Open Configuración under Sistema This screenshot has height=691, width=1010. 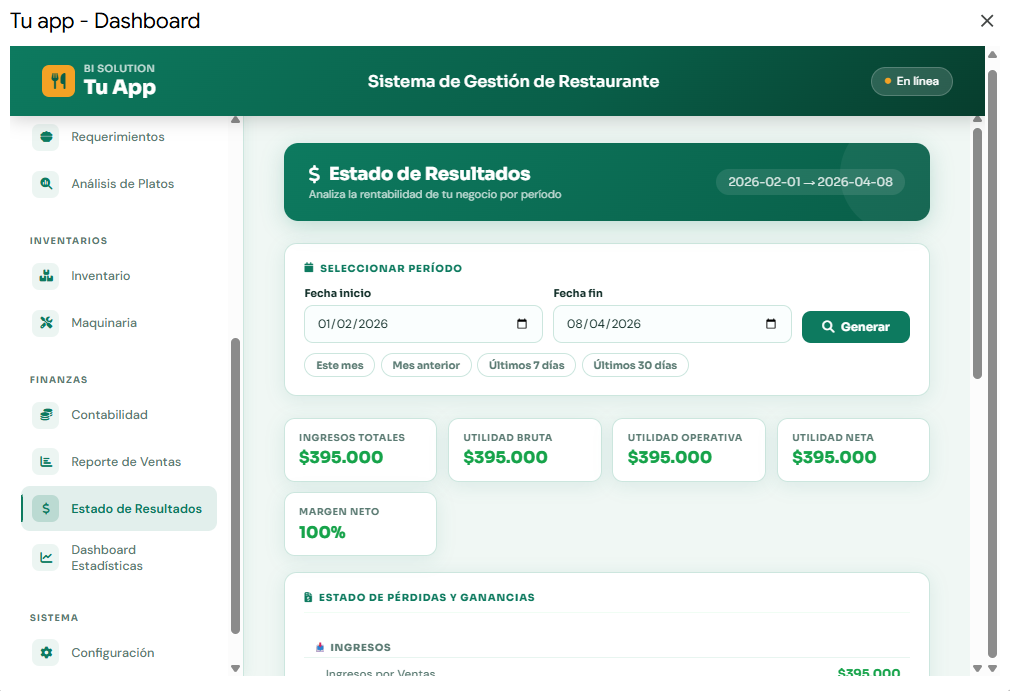[119, 652]
